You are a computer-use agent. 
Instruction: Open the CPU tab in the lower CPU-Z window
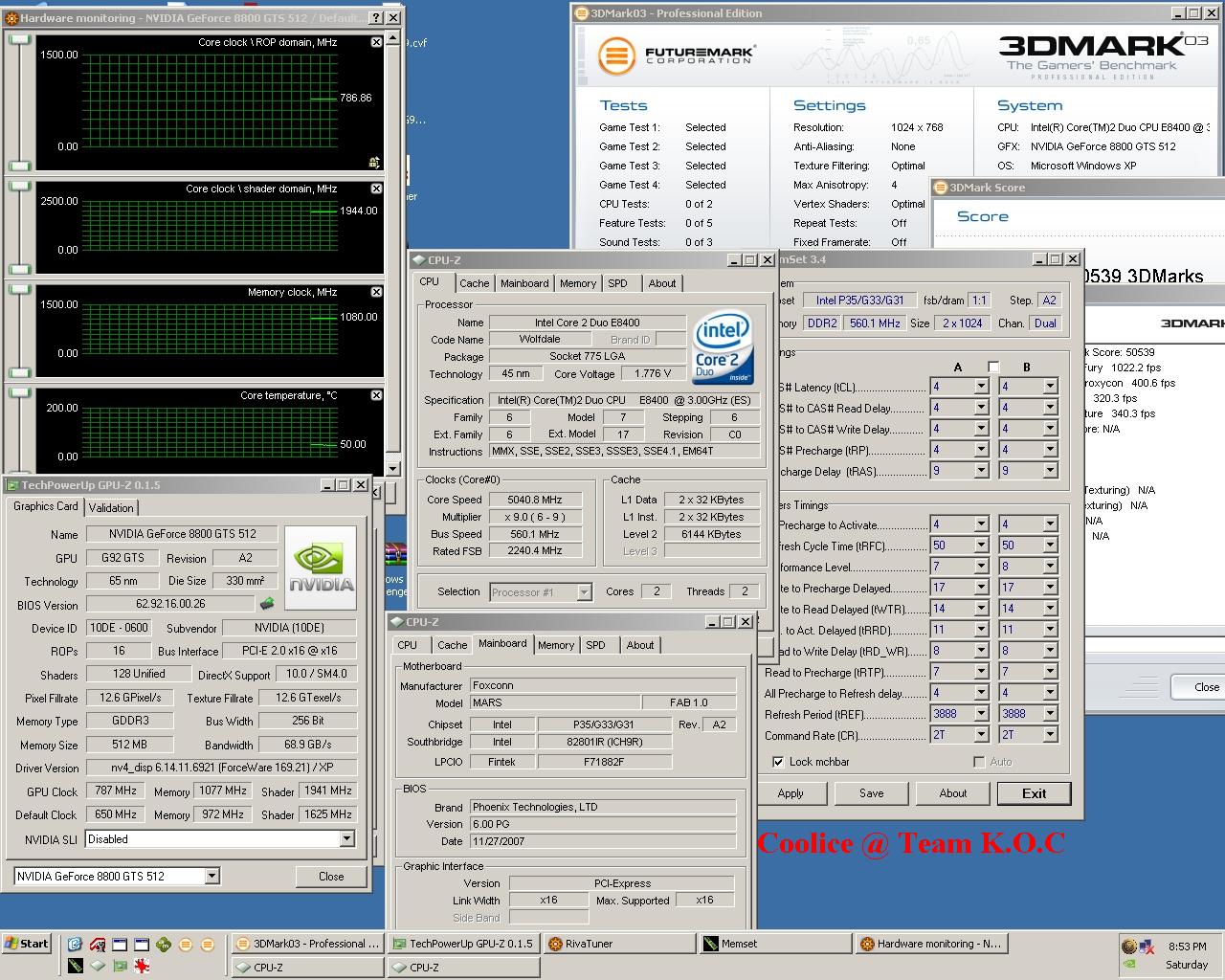pos(408,645)
